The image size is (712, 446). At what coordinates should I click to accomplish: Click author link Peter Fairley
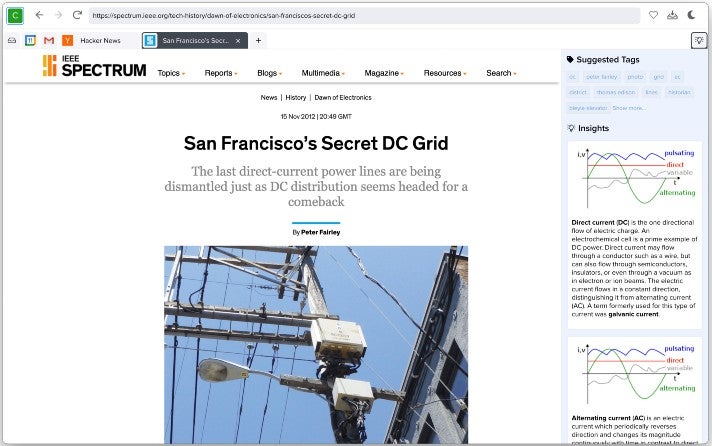320,232
